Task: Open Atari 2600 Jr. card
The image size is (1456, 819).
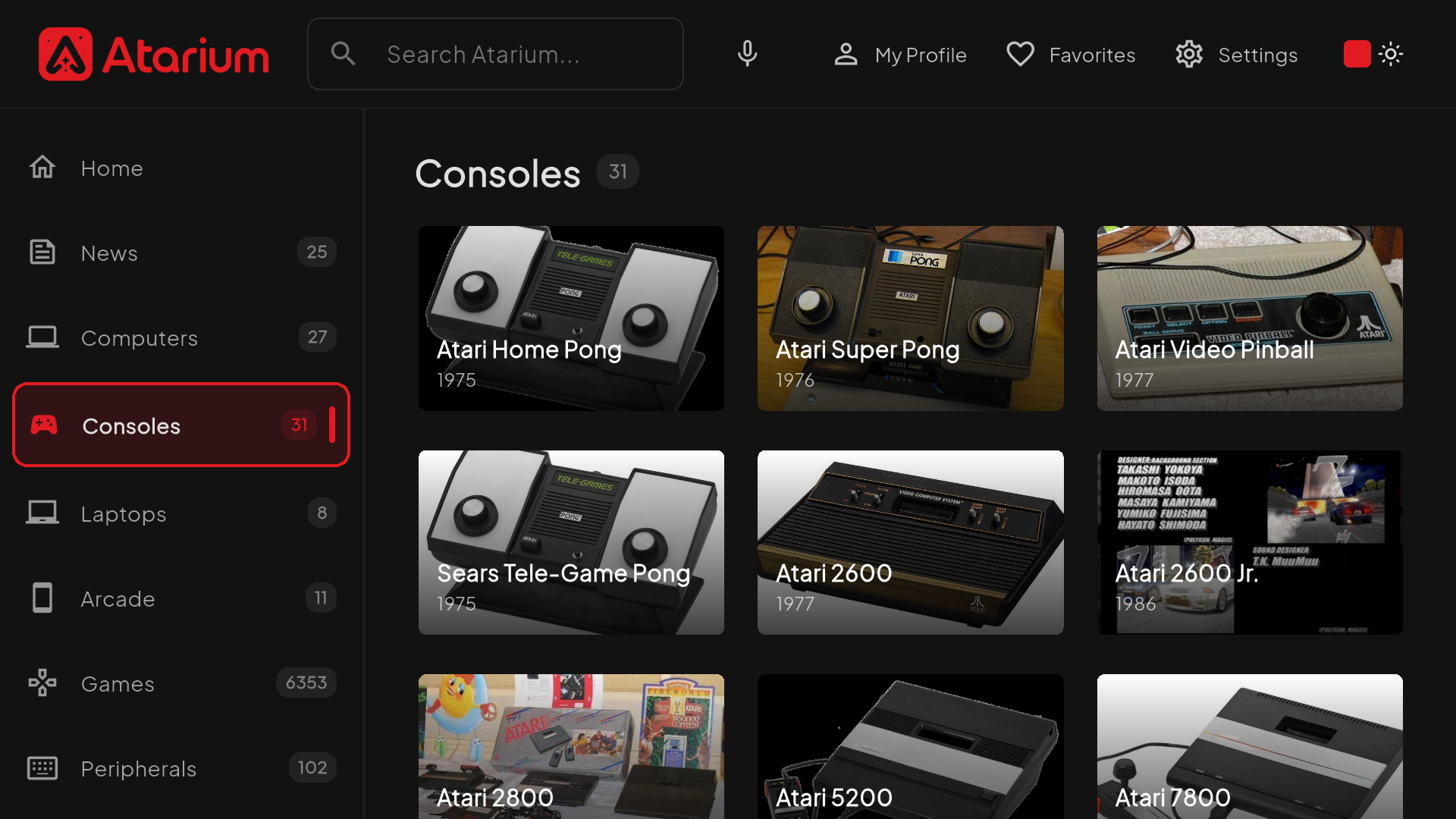Action: tap(1250, 542)
